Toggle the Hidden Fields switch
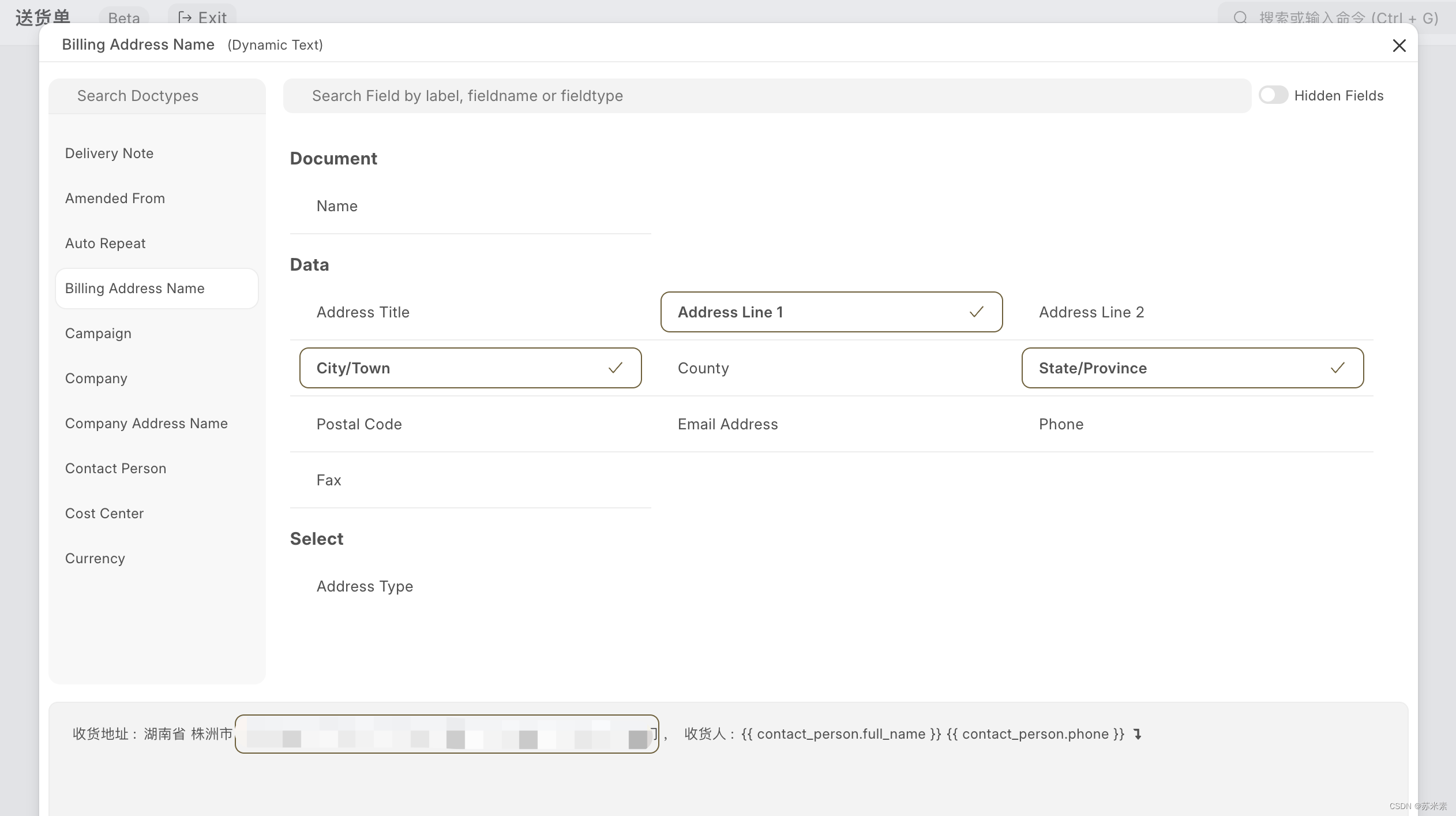 pos(1273,95)
